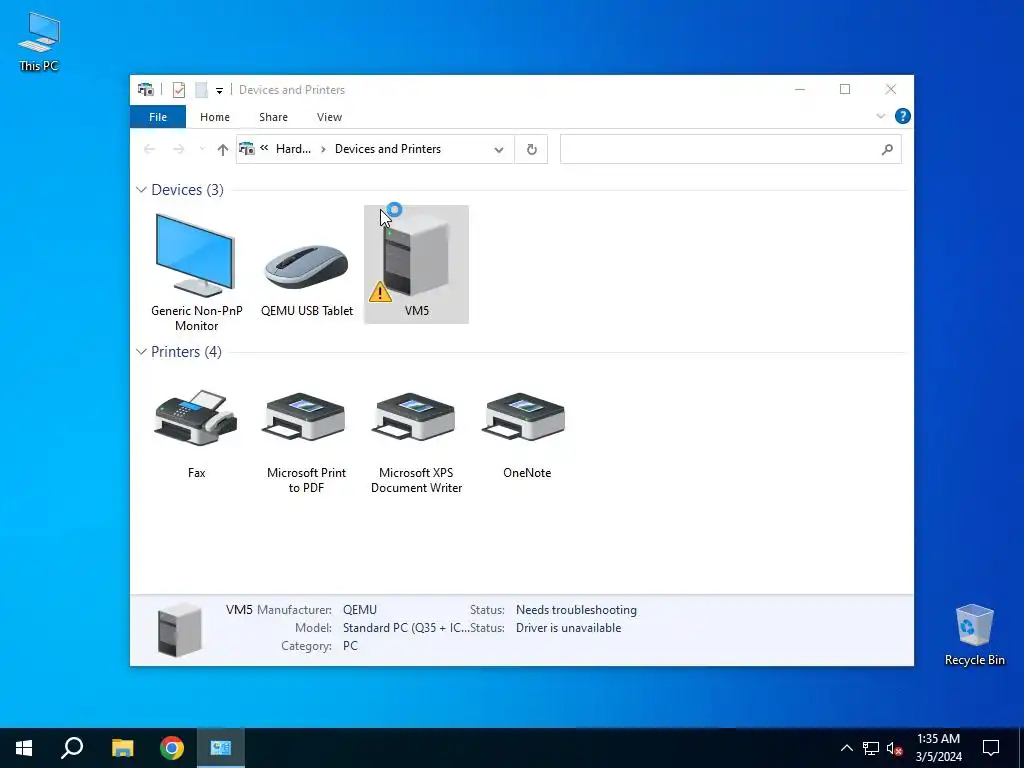Click inside the search box

[718, 150]
